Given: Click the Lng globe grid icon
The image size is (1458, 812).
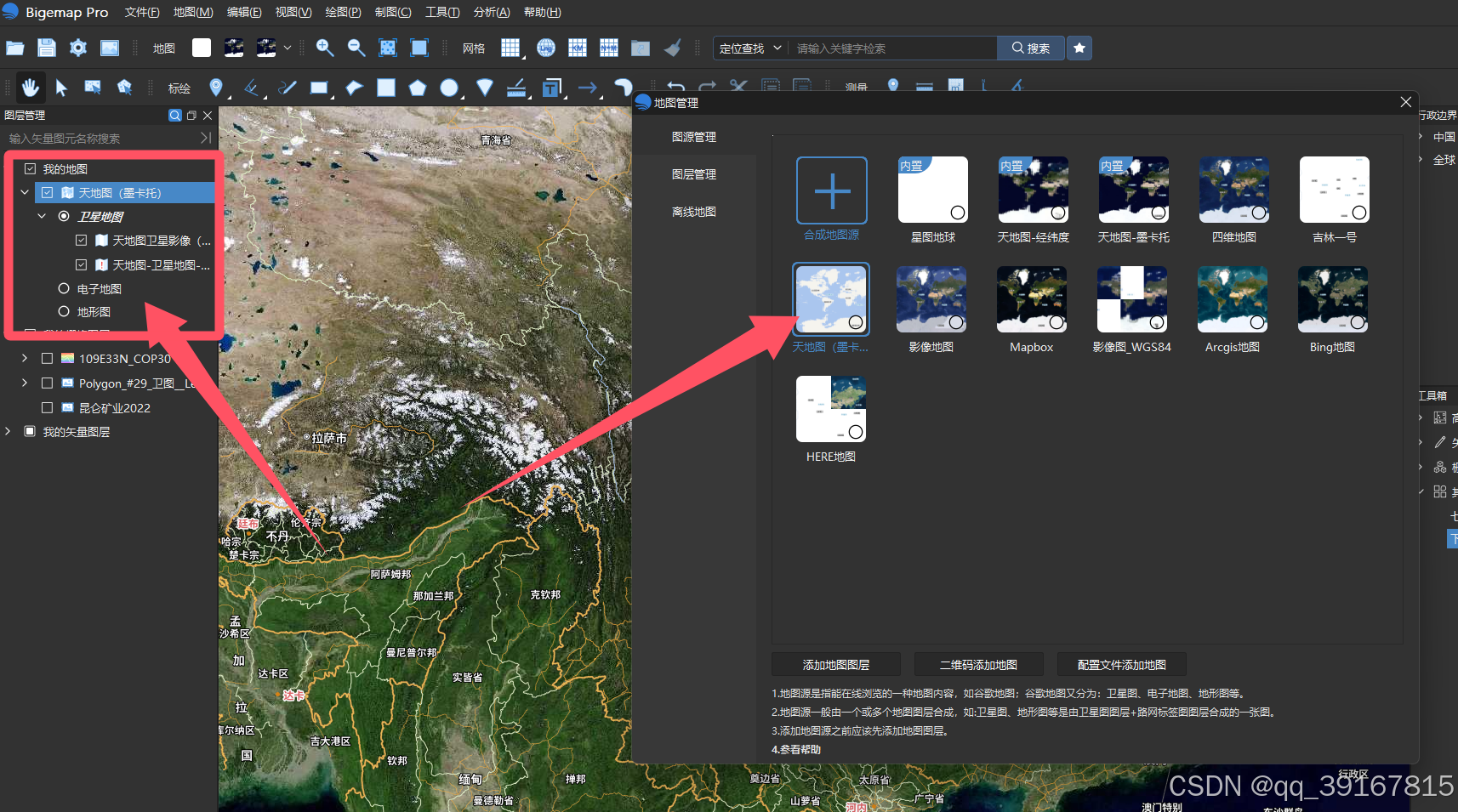Looking at the screenshot, I should 546,48.
